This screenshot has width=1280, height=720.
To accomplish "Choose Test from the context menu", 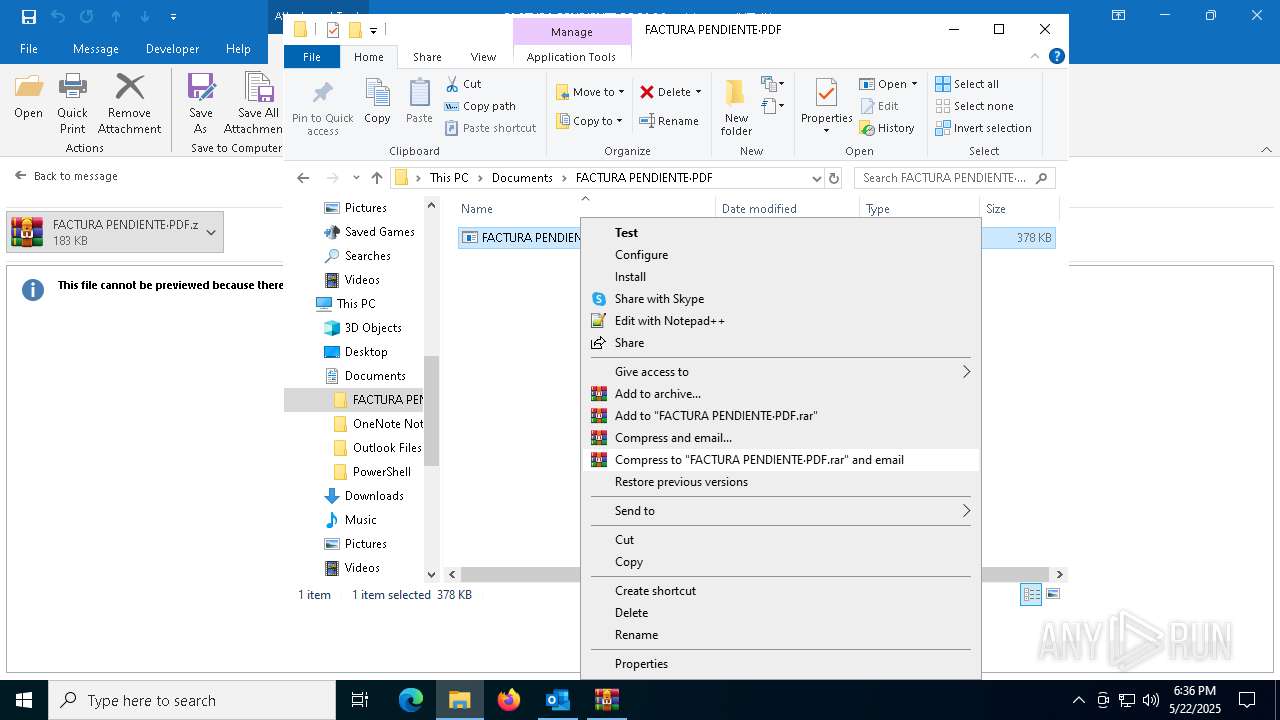I will tap(780, 233).
